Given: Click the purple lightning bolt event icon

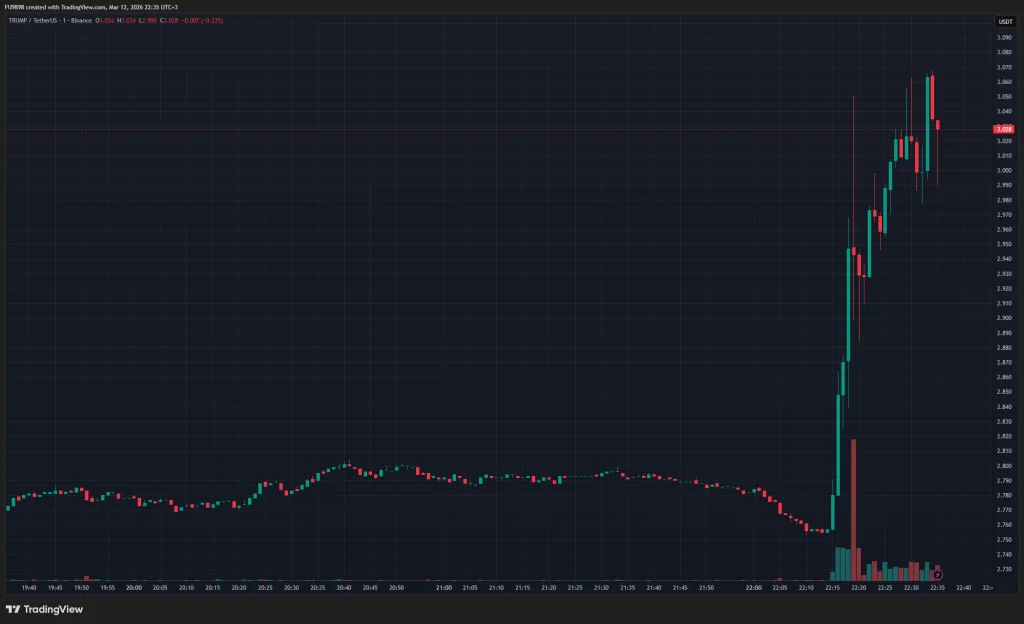Looking at the screenshot, I should pyautogui.click(x=937, y=575).
